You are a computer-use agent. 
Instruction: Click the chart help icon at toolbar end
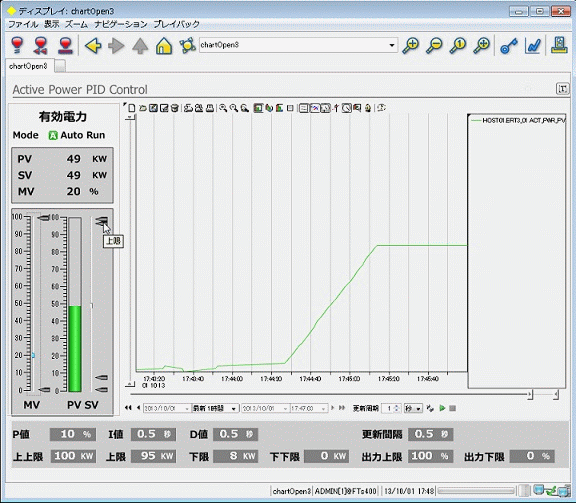pyautogui.click(x=381, y=108)
